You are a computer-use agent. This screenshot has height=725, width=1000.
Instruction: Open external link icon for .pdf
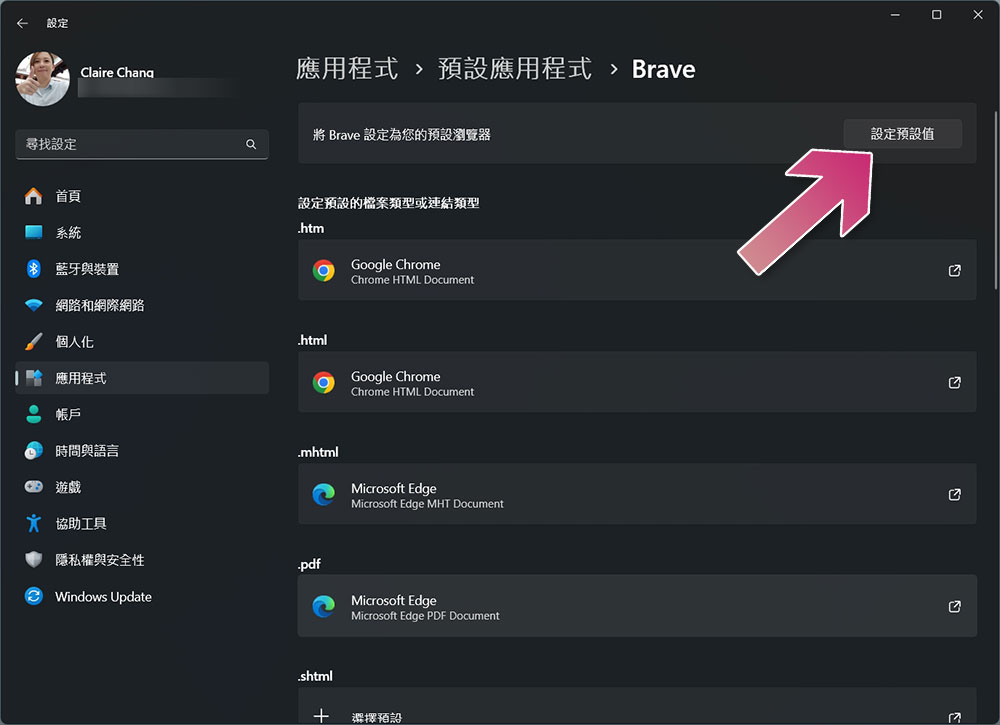954,606
